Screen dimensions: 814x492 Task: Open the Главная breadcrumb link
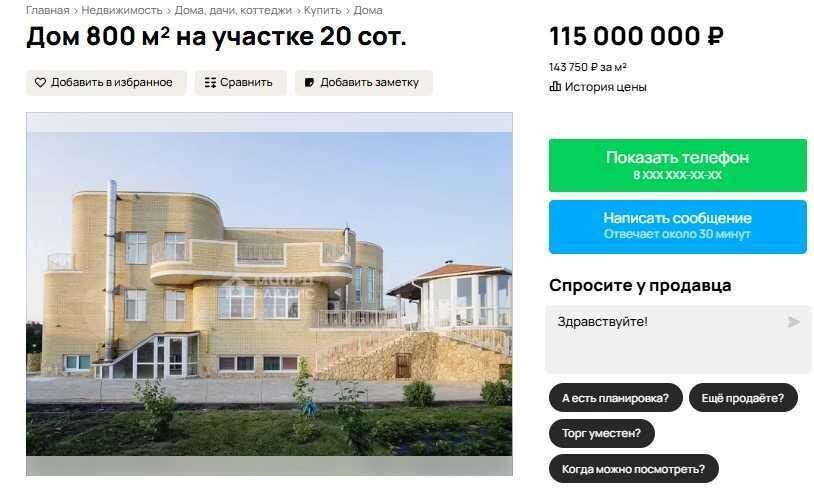[x=48, y=10]
